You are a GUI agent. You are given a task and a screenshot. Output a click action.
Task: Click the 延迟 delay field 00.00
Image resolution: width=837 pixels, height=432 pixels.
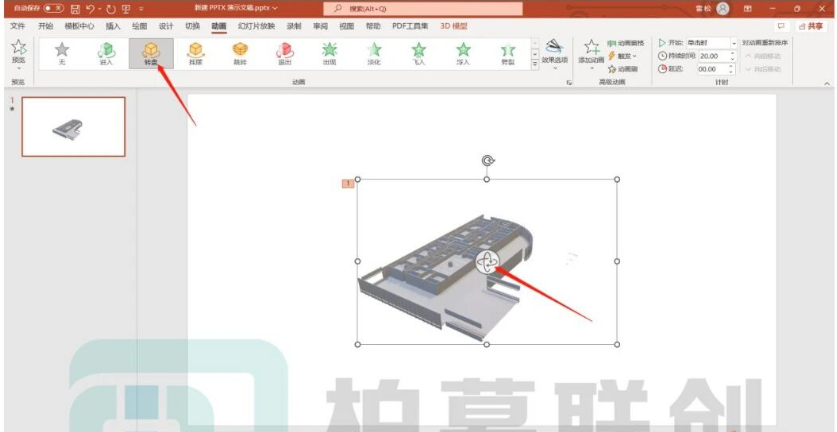[x=713, y=69]
